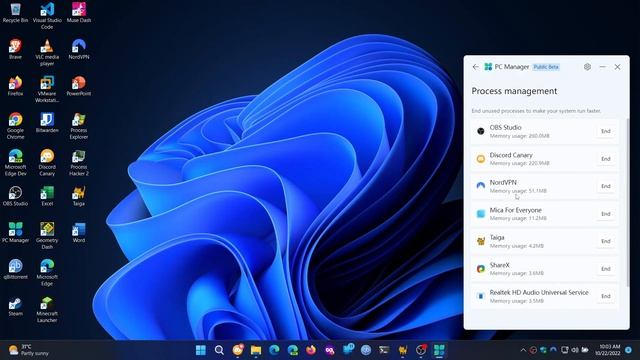The height and width of the screenshot is (360, 640).
Task: Open Firefox from the taskbar
Action: tap(311, 350)
